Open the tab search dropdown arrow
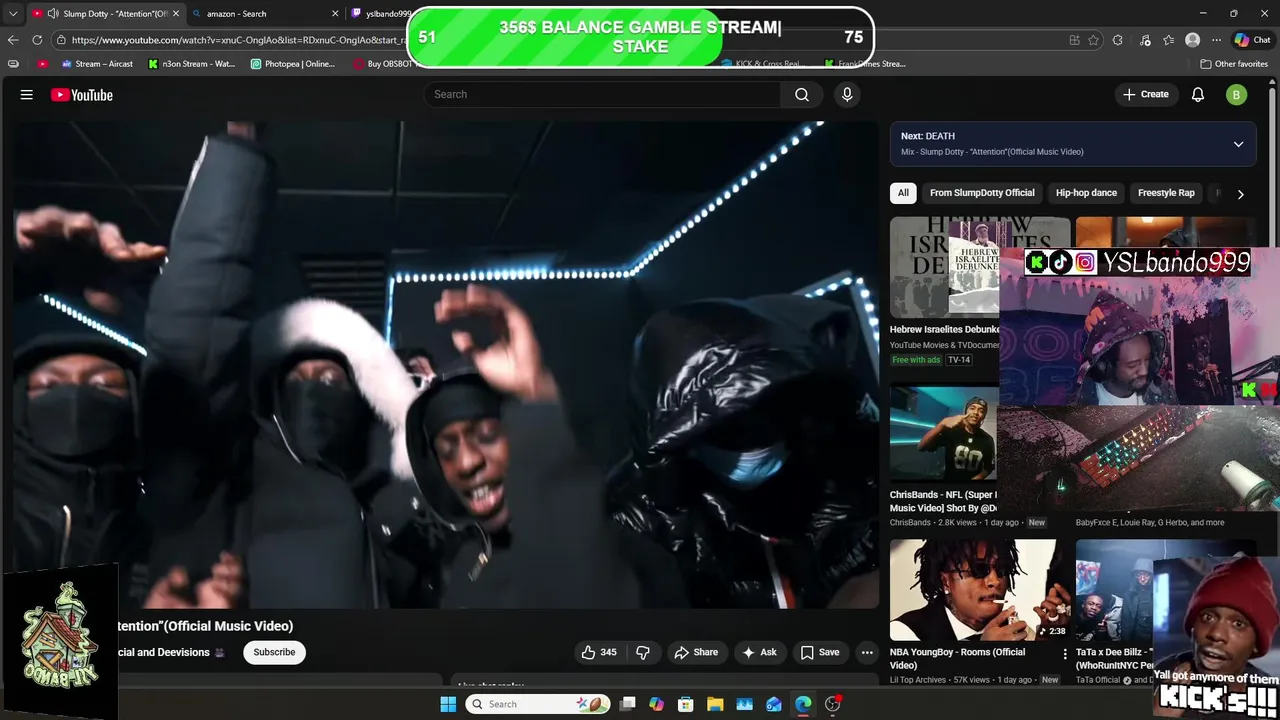Screen dimensions: 1280x720 13,14
